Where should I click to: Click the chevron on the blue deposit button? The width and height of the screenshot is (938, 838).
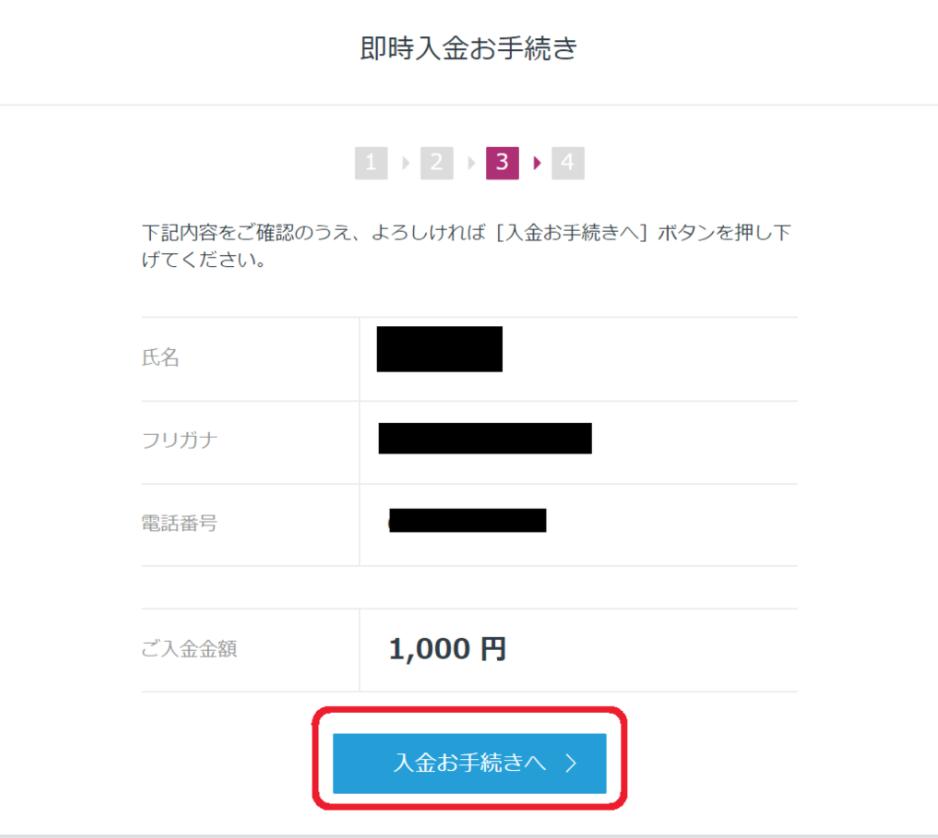pos(571,763)
